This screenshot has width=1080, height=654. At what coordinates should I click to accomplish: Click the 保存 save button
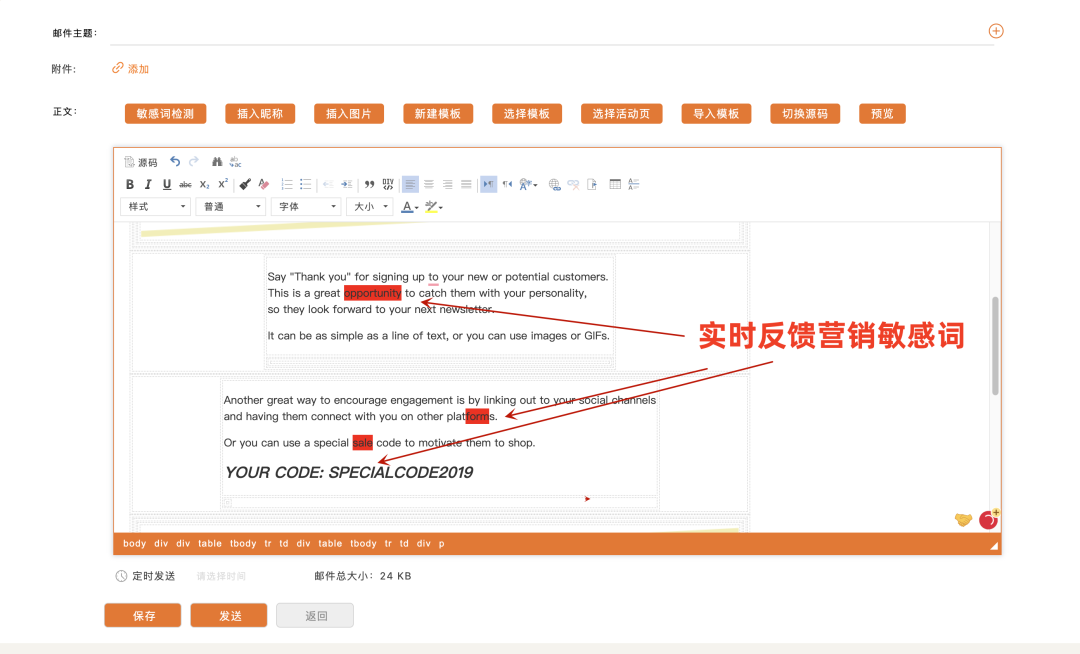(x=143, y=615)
